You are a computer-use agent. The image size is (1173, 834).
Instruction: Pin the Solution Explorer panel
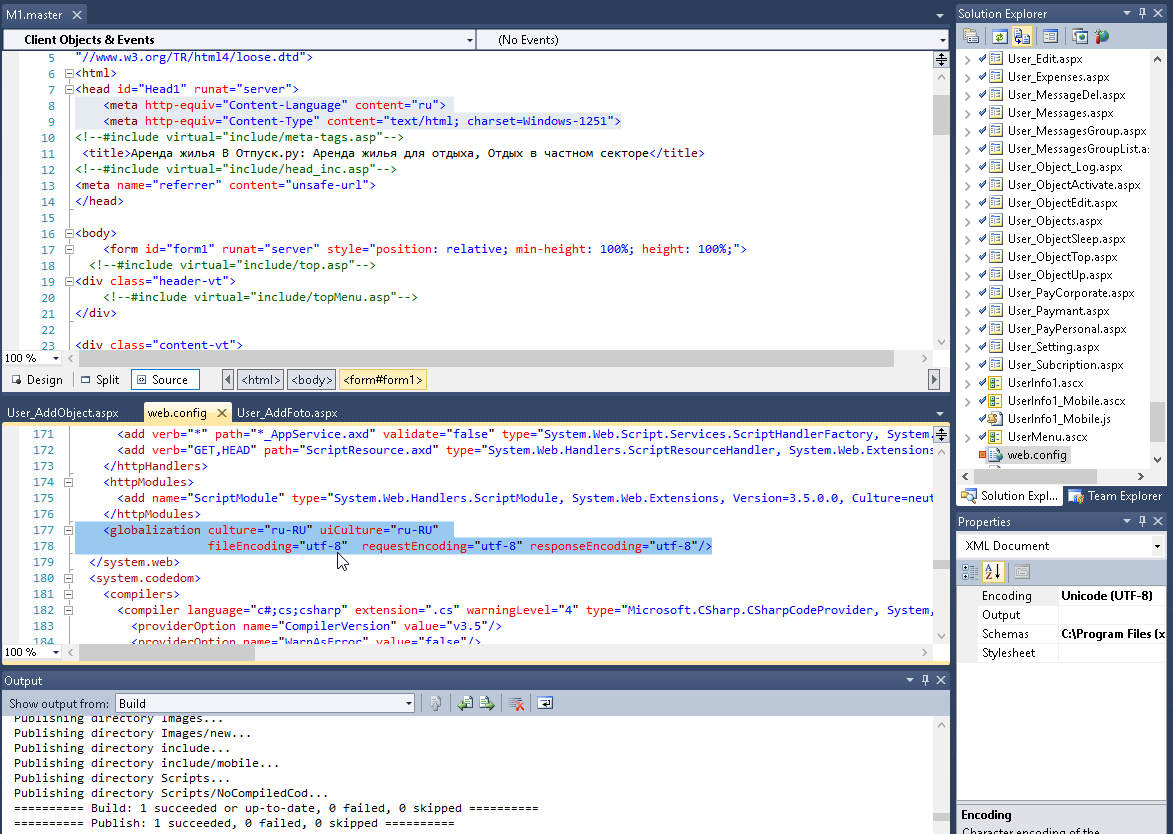tap(1142, 13)
